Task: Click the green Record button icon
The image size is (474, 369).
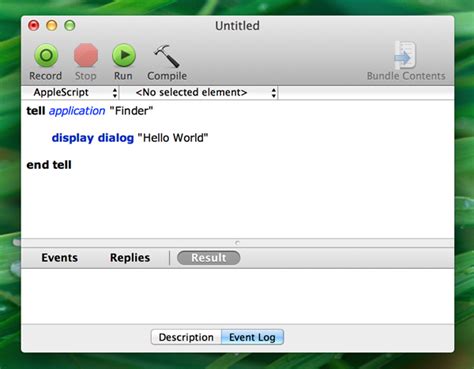Action: 46,55
